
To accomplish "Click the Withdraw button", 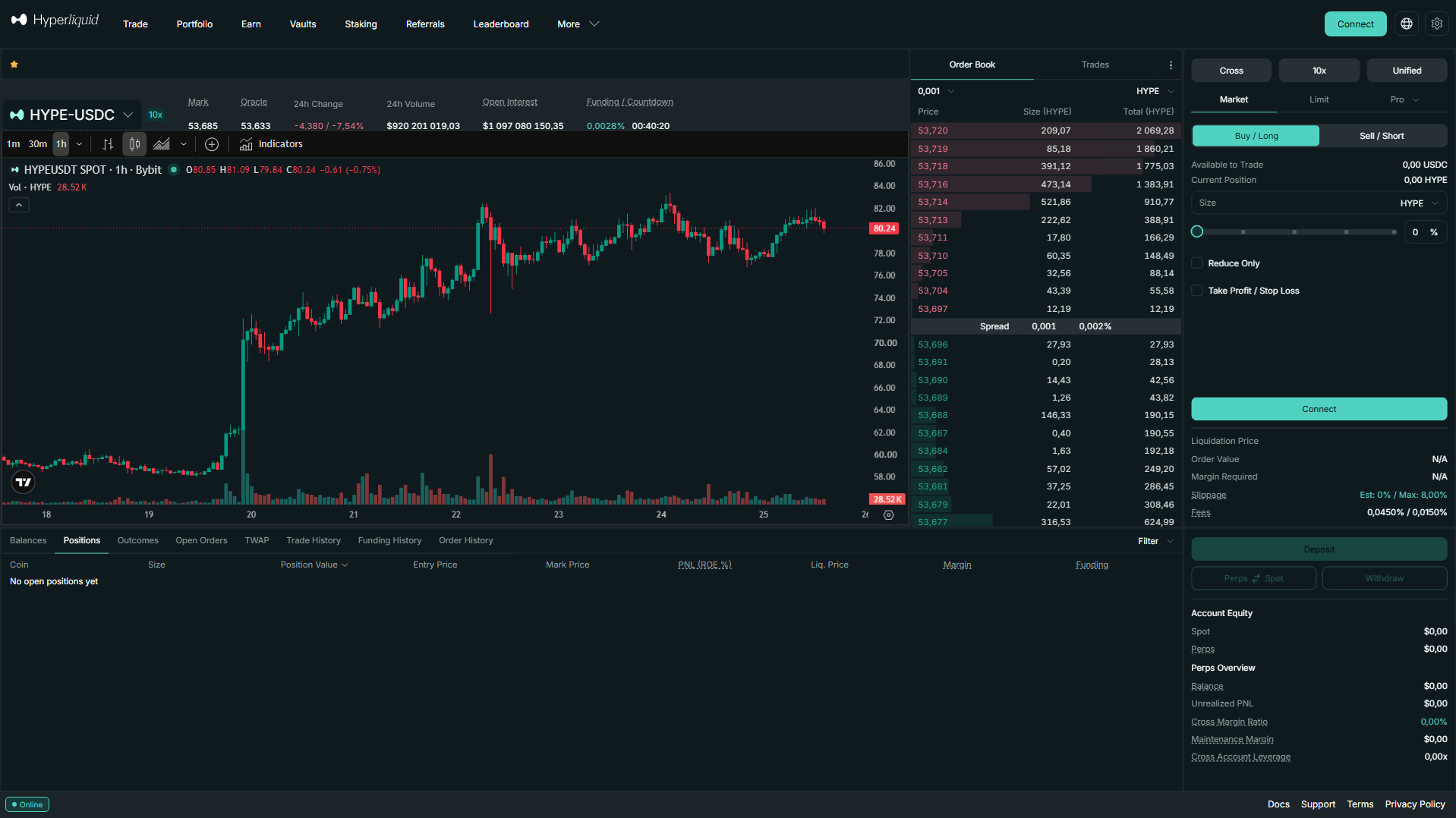I will coord(1384,578).
